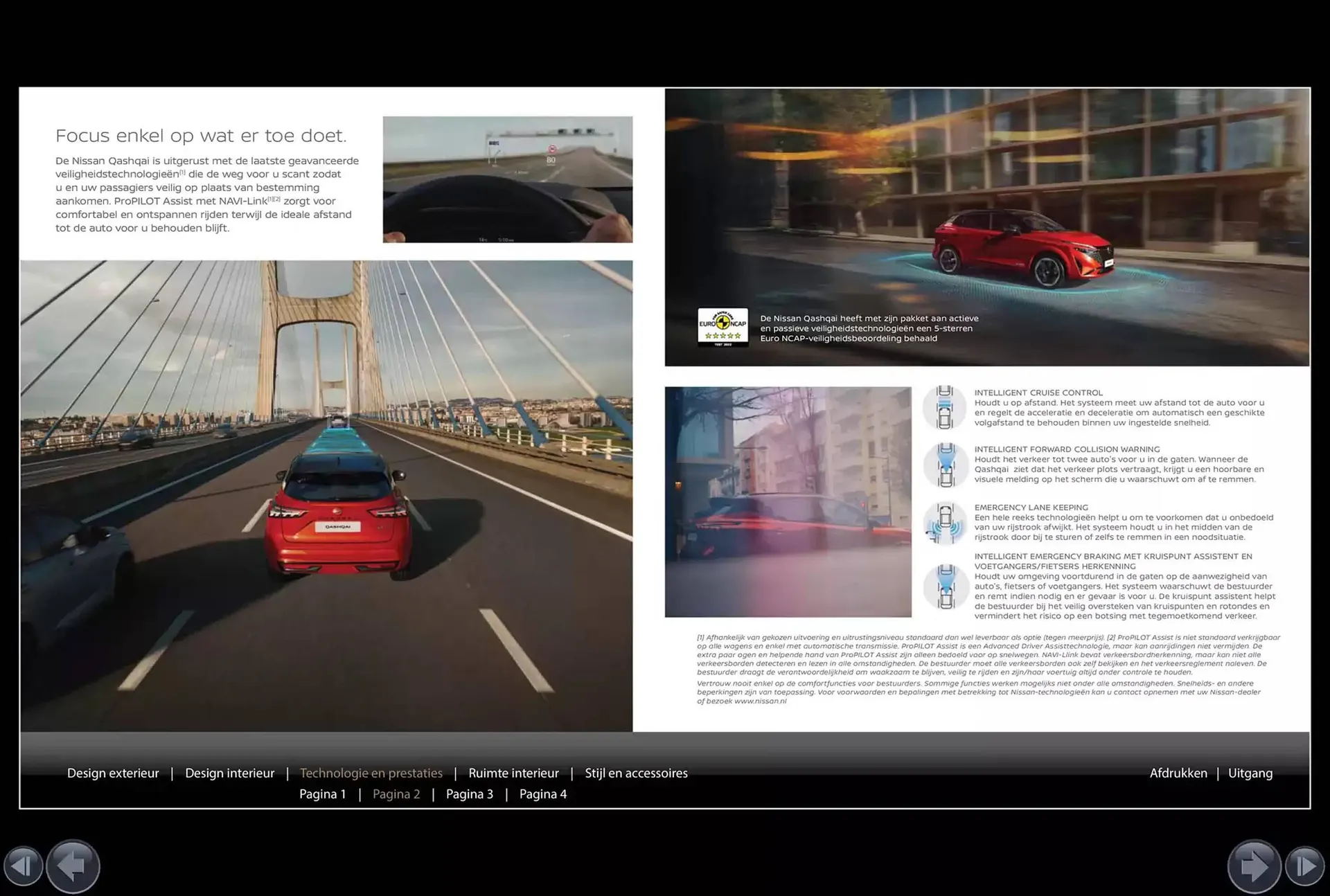1330x896 pixels.
Task: Open the Stijl en accessoires section
Action: point(636,773)
